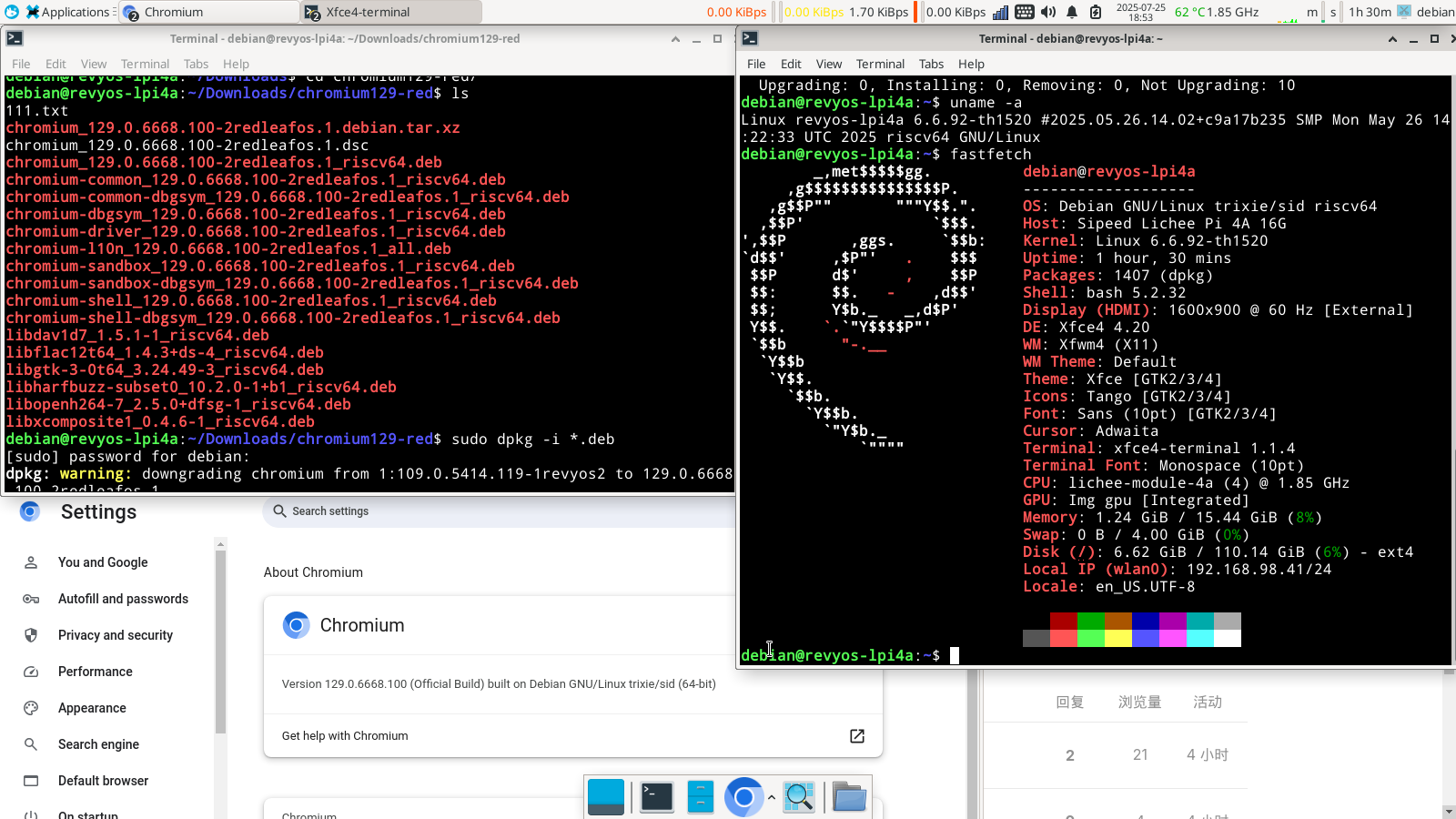This screenshot has width=1456, height=819.
Task: Open the network signal icon in the panel
Action: coord(1000,12)
